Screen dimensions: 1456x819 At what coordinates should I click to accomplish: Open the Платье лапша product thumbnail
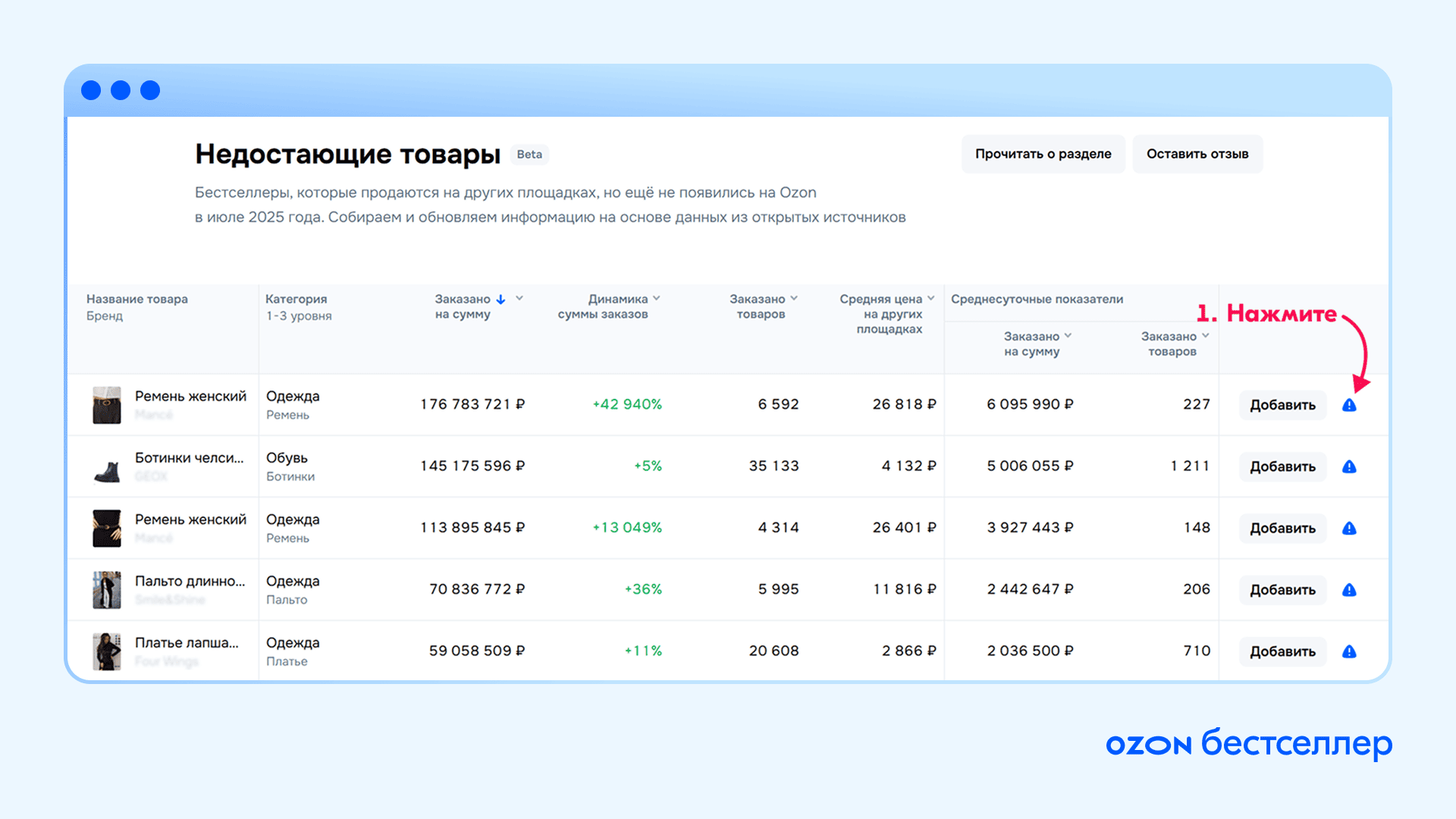tap(107, 651)
